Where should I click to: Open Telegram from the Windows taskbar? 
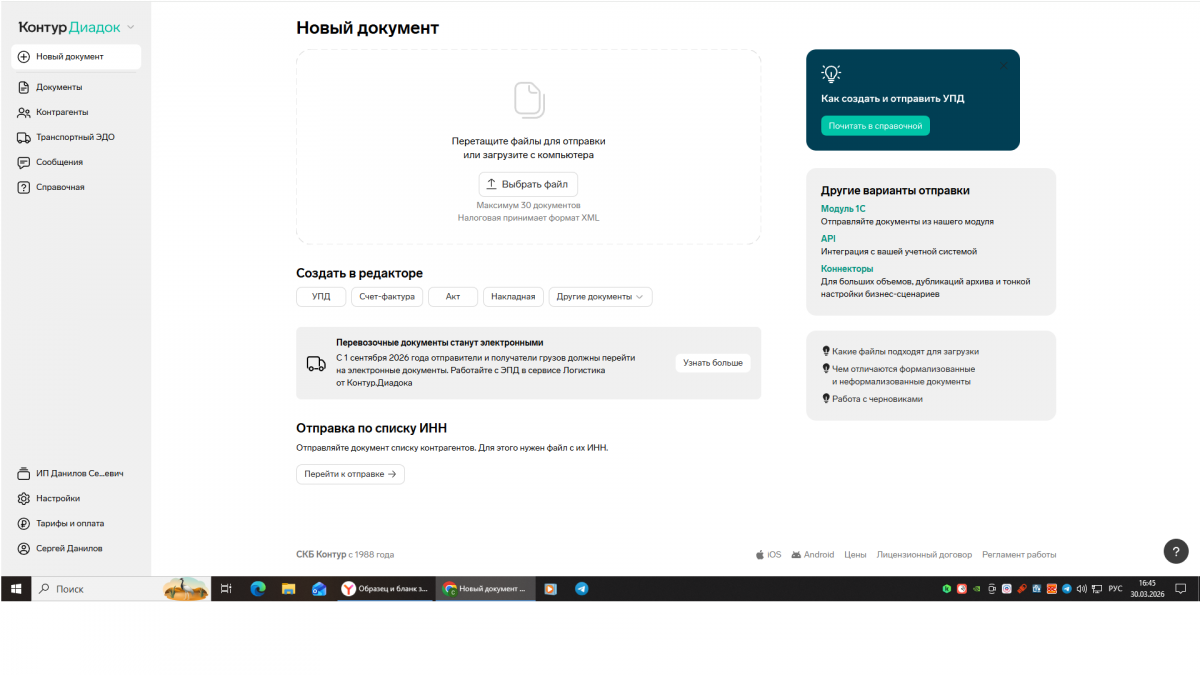tap(581, 589)
